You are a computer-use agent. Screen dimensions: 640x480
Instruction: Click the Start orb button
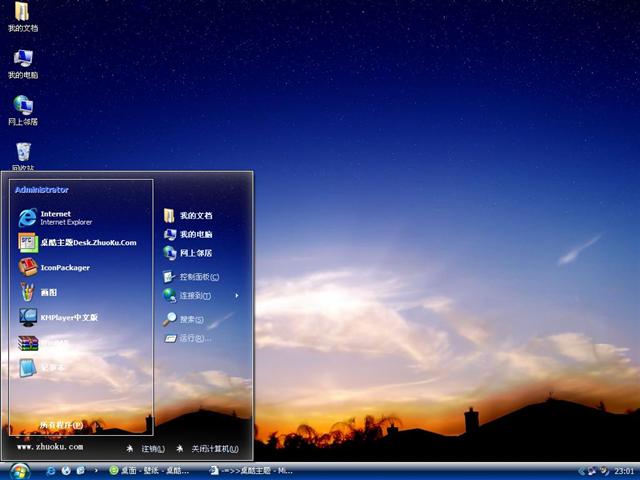pos(19,470)
